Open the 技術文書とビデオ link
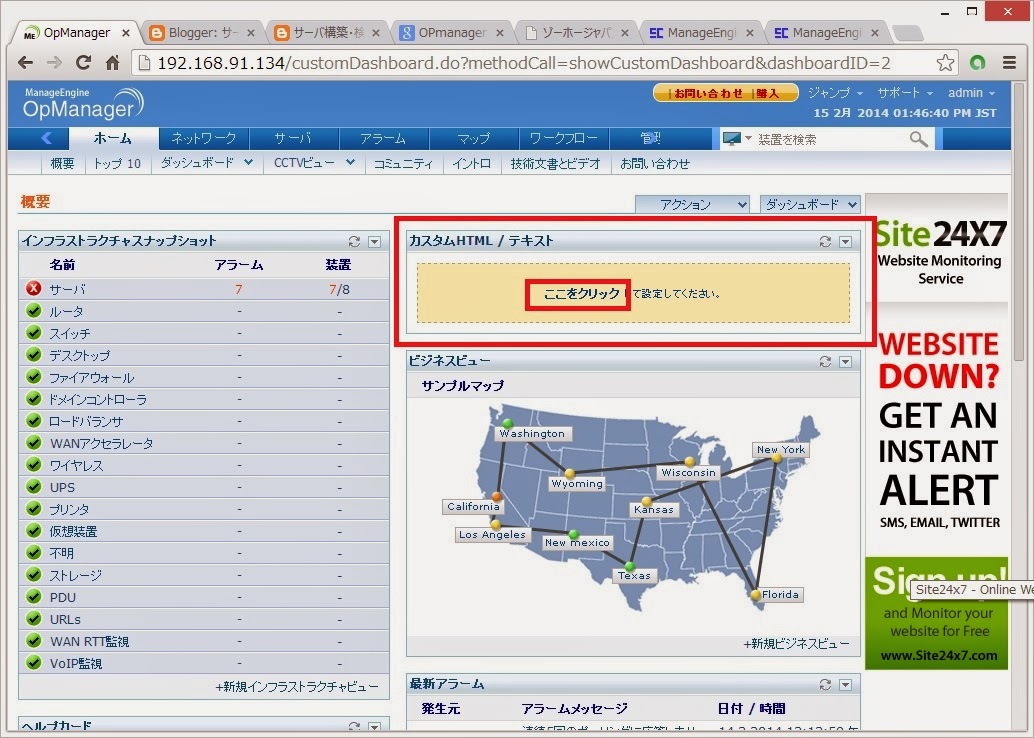 [555, 164]
